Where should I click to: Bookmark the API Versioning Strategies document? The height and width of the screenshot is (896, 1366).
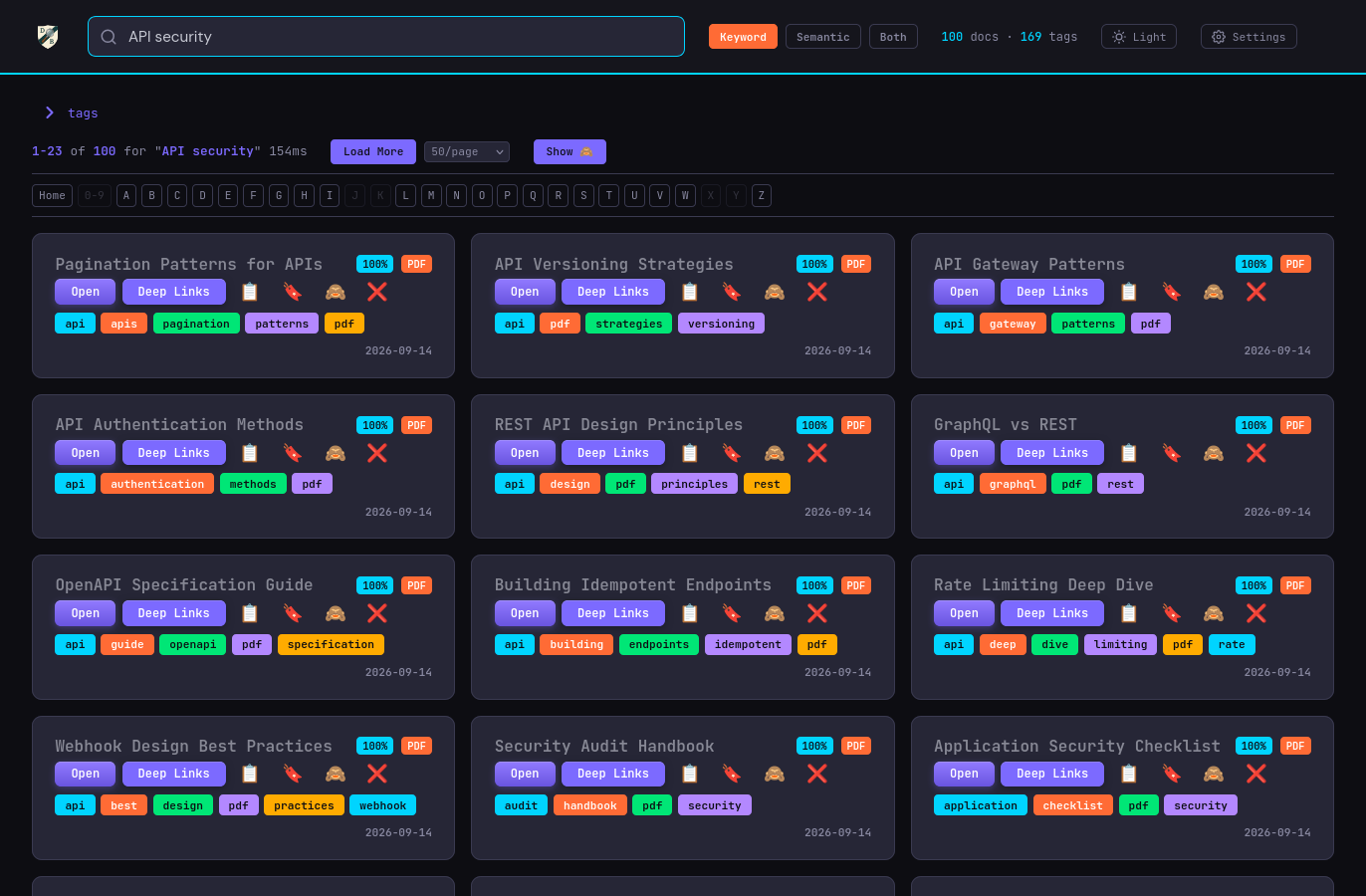[732, 292]
